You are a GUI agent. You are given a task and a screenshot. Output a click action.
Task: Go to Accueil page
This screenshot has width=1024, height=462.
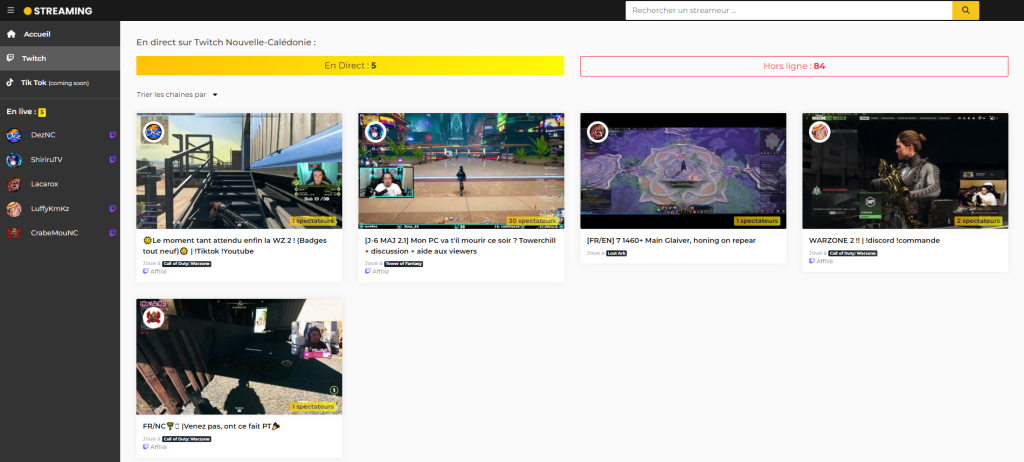(60, 34)
